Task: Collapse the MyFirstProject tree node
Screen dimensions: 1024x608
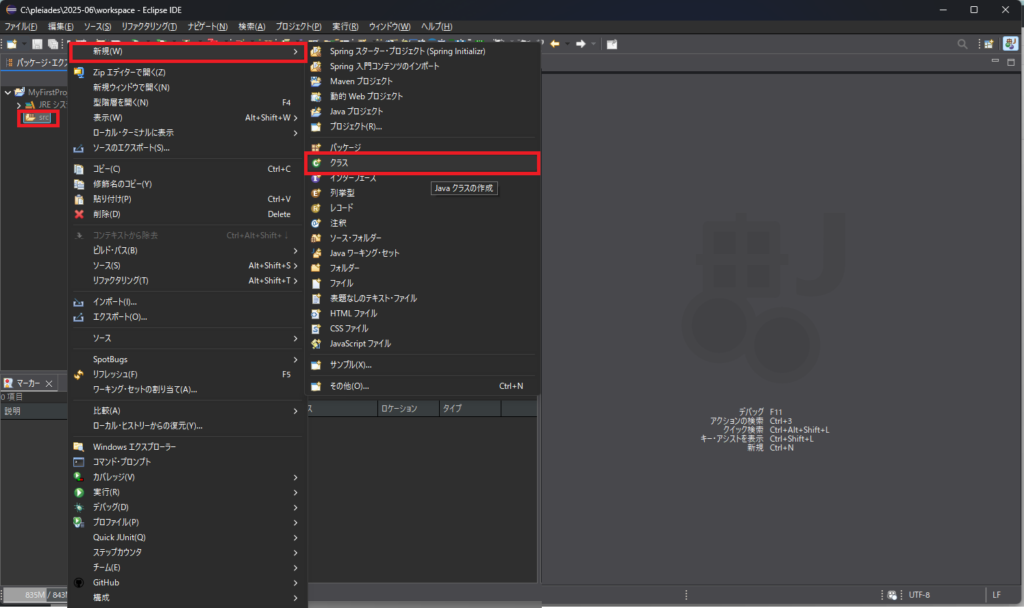Action: pos(8,92)
